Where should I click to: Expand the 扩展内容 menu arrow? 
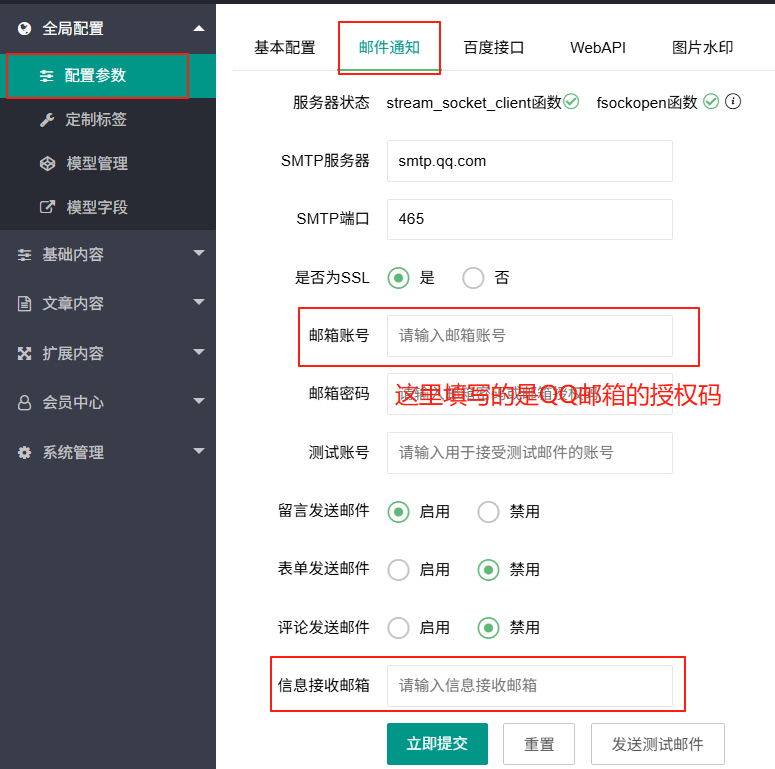coord(199,352)
